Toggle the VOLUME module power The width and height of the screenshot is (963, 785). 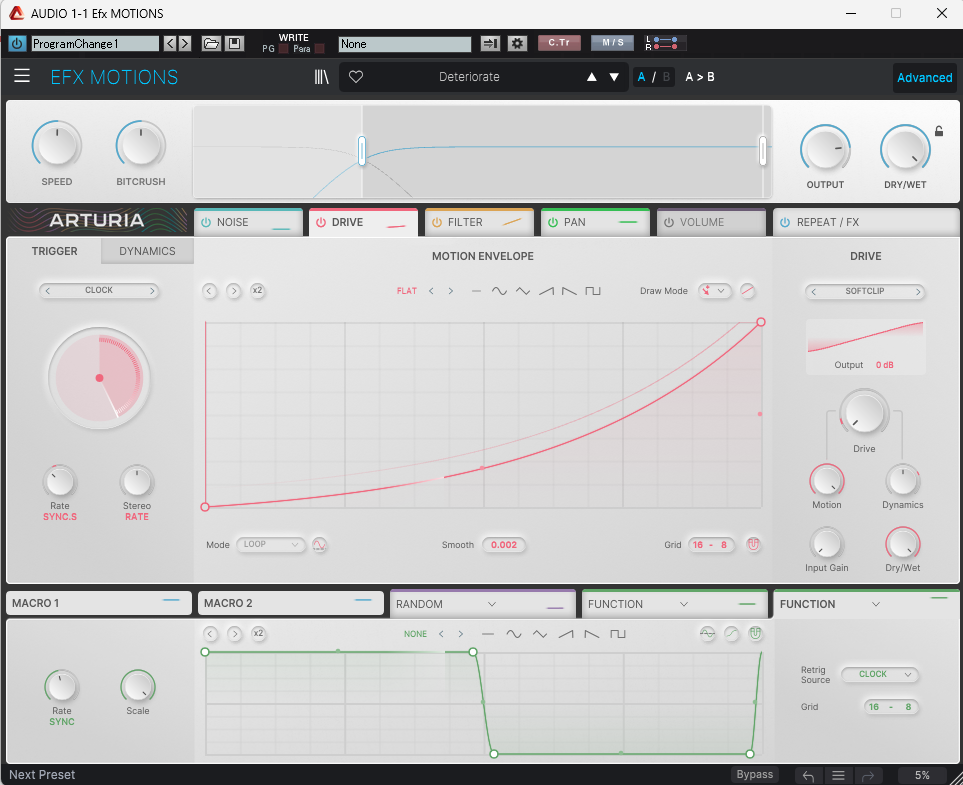pos(669,222)
